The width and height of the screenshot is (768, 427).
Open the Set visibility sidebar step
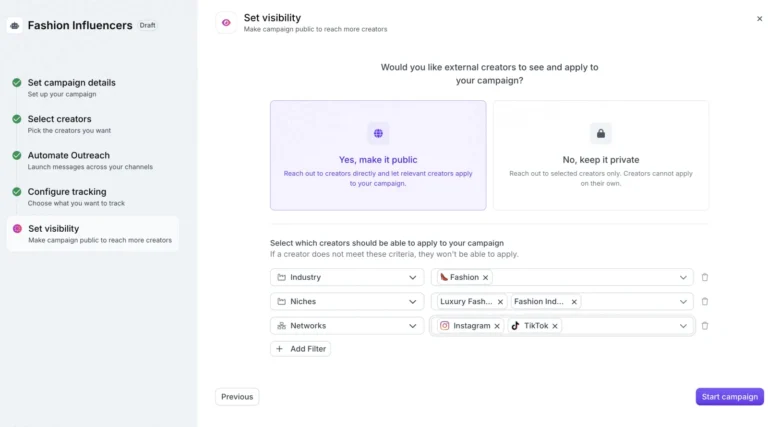pos(93,234)
